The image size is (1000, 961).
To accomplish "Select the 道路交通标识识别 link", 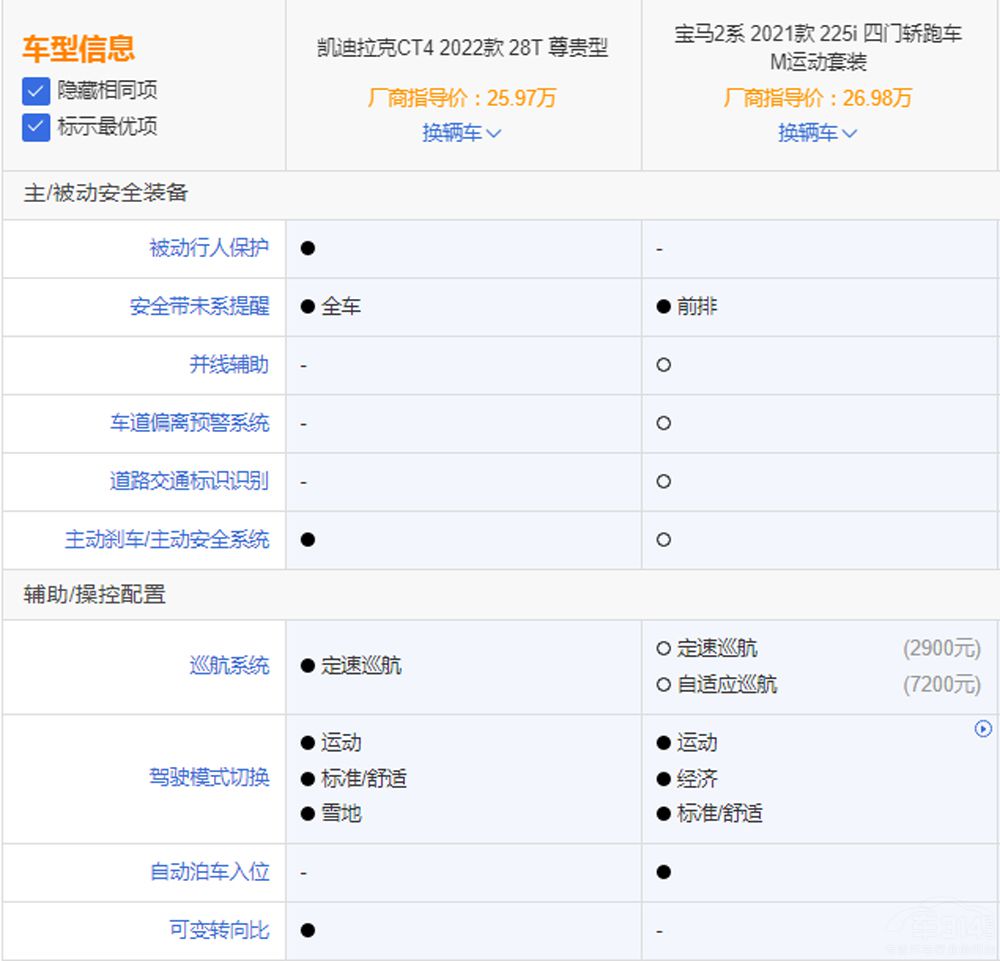I will pyautogui.click(x=189, y=481).
